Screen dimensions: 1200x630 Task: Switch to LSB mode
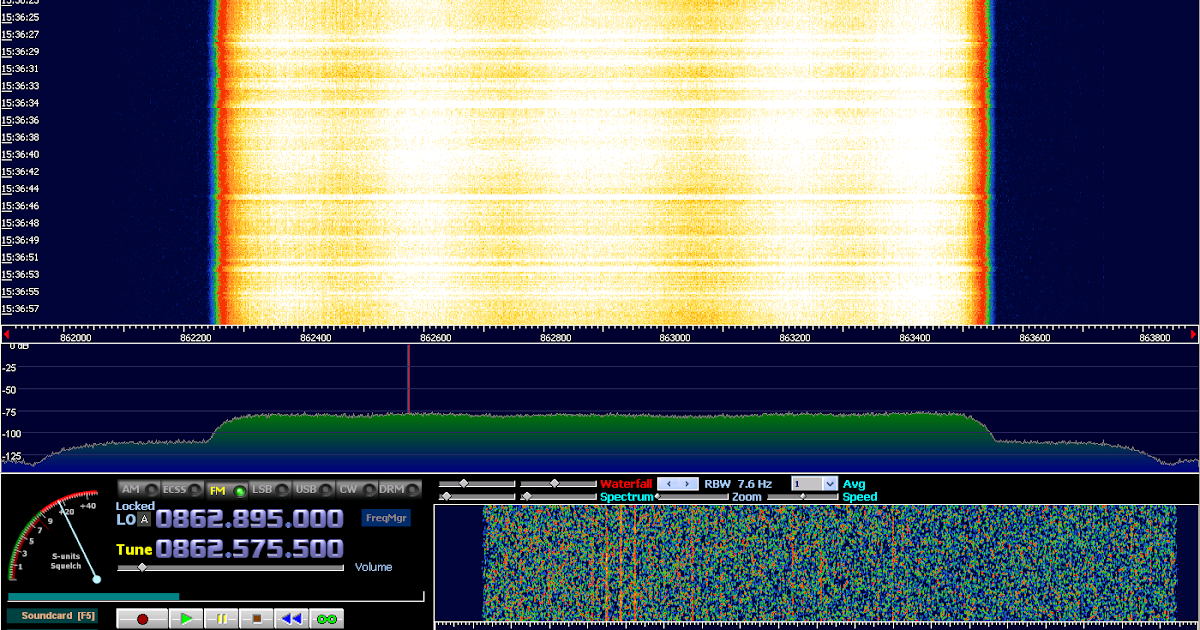click(261, 489)
